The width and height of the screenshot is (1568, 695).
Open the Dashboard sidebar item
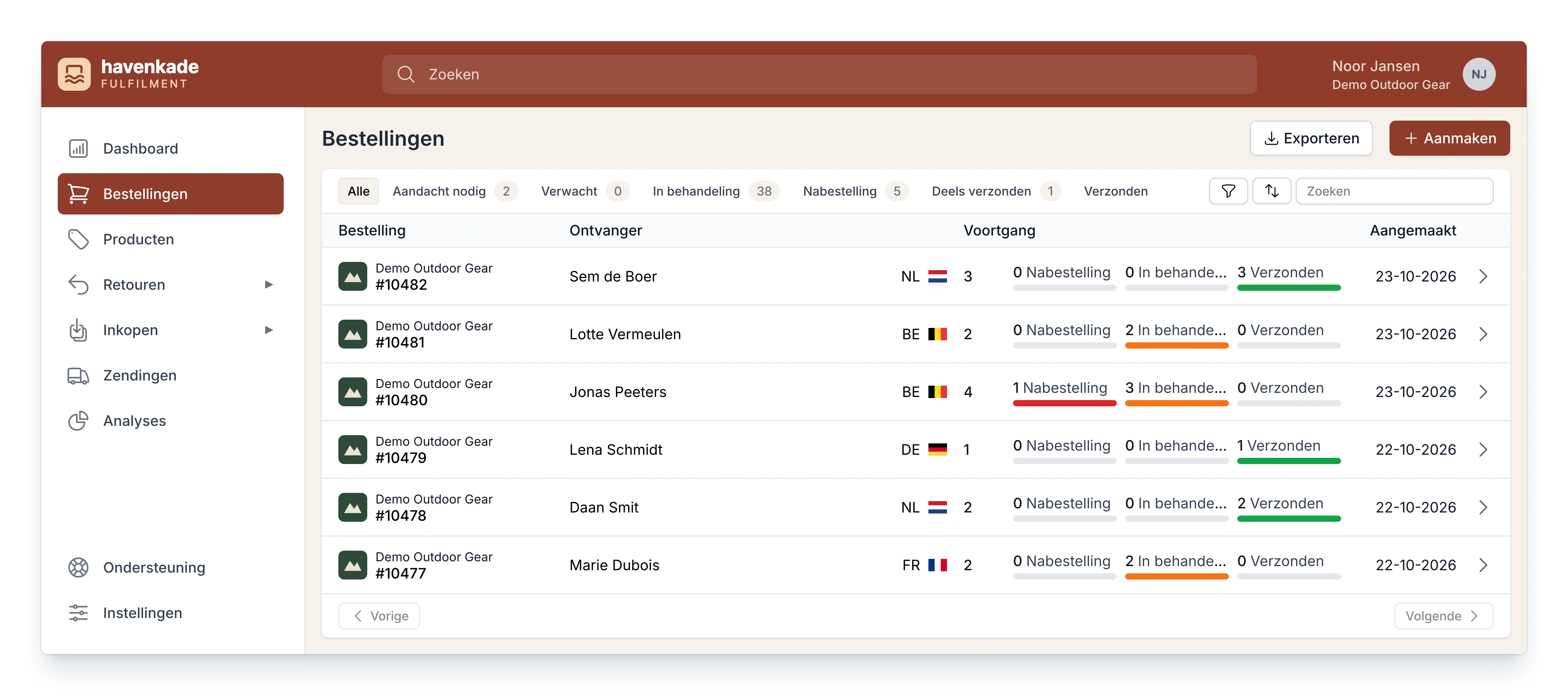click(171, 148)
